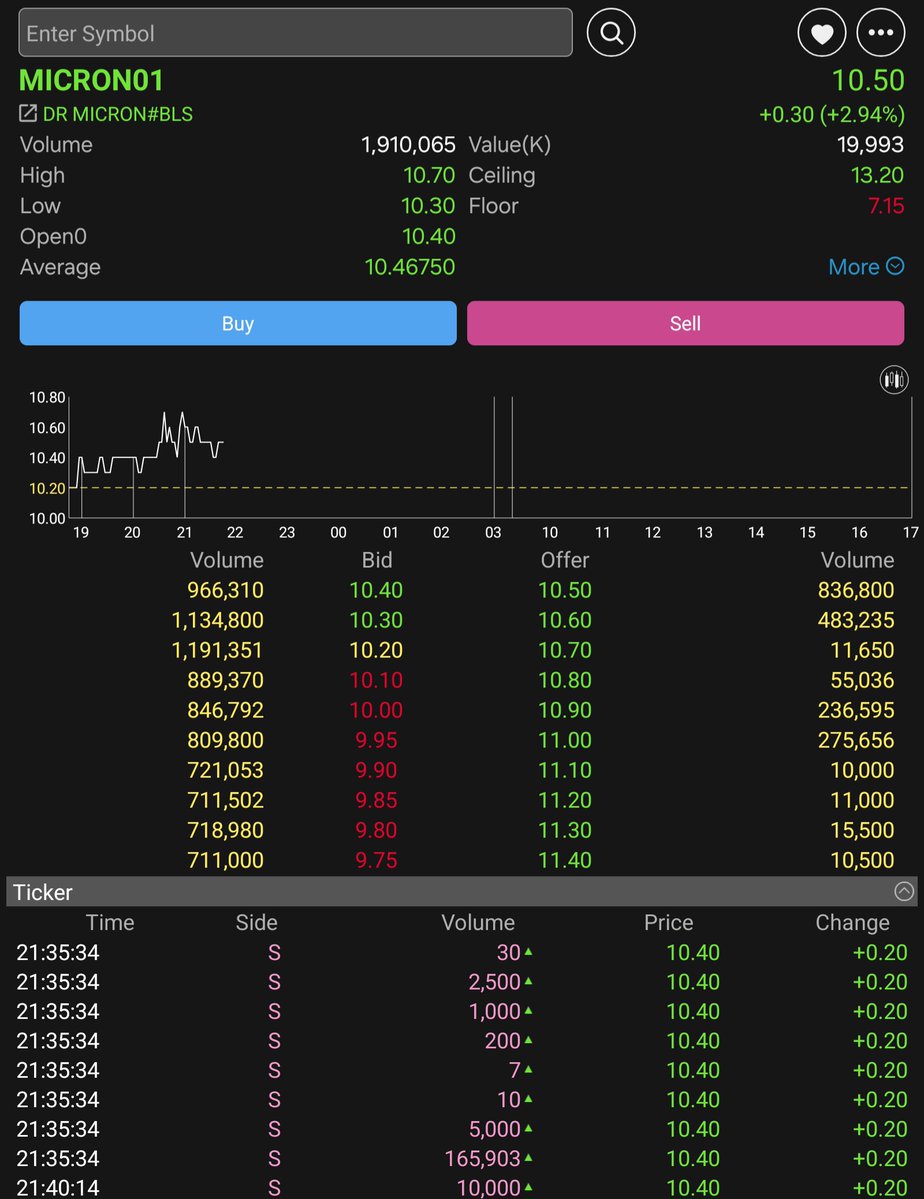Click the change +0.30 (+2.94%)
Viewport: 924px width, 1199px height.
tap(831, 114)
